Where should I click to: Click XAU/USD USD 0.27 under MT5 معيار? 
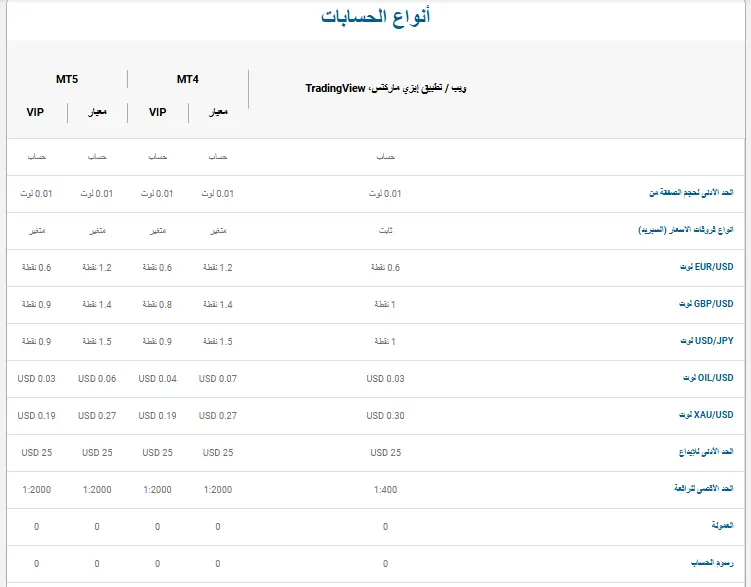tap(97, 416)
